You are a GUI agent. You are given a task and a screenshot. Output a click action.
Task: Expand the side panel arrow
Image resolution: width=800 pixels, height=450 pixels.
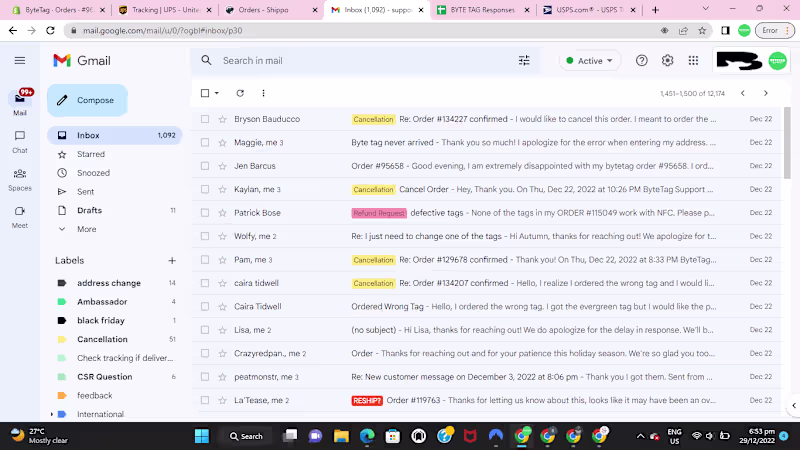pyautogui.click(x=794, y=406)
